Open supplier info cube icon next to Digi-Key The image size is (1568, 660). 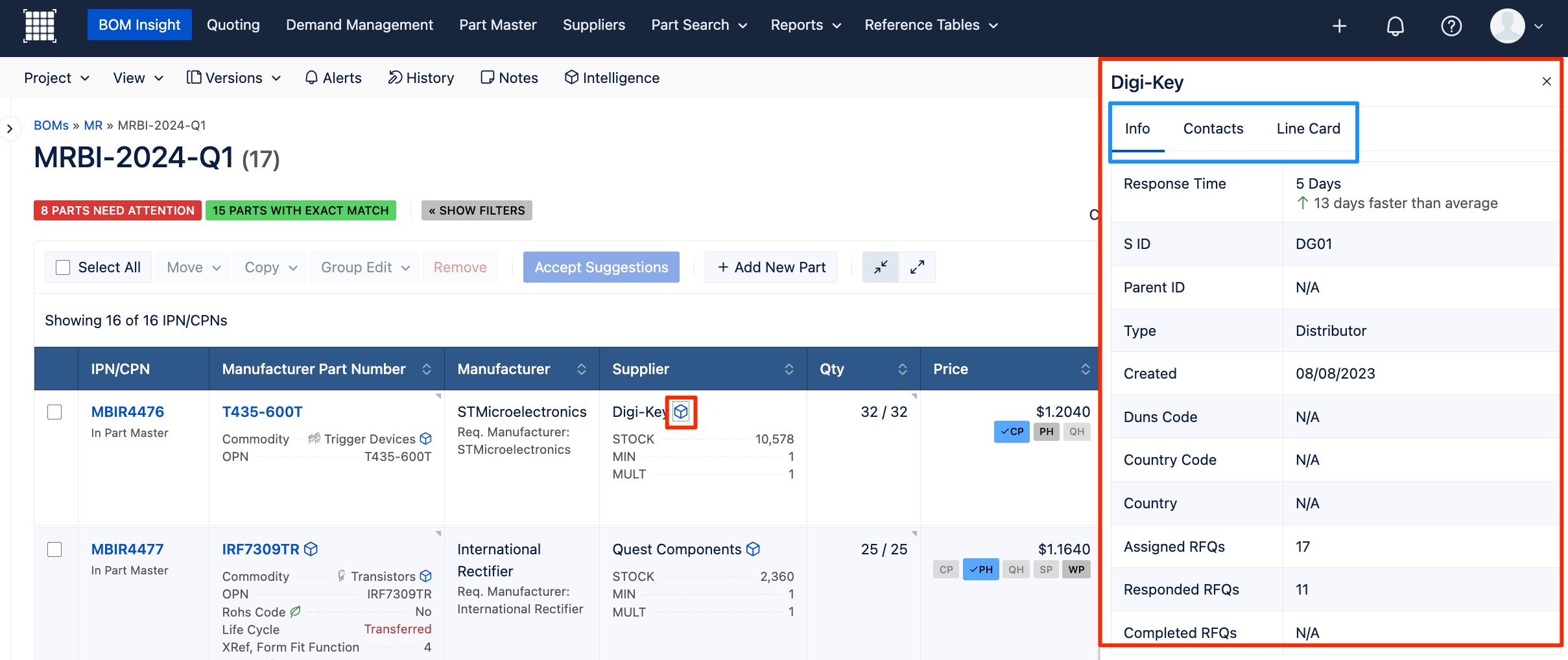681,412
